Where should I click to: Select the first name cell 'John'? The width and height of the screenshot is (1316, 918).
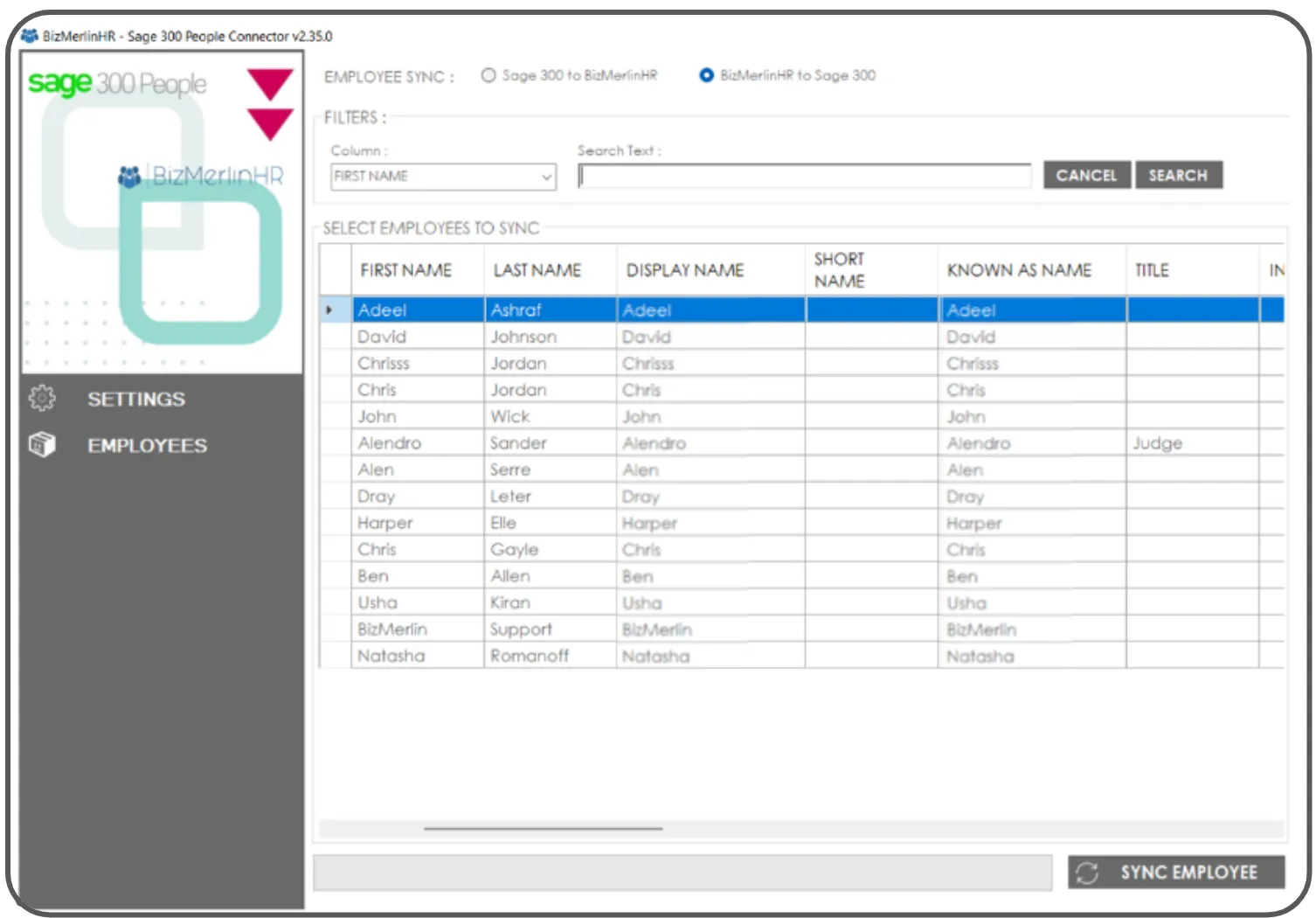pyautogui.click(x=419, y=416)
